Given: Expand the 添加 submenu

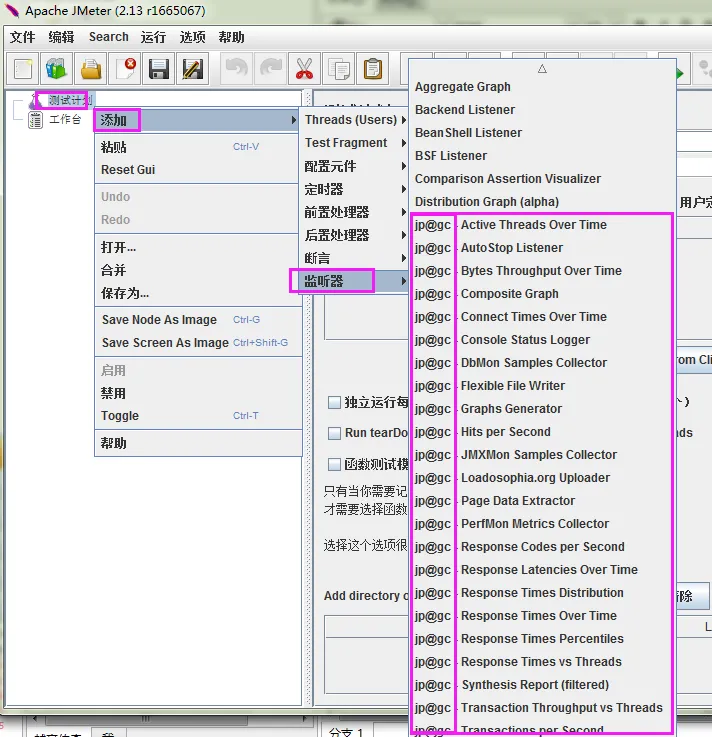Looking at the screenshot, I should click(196, 120).
